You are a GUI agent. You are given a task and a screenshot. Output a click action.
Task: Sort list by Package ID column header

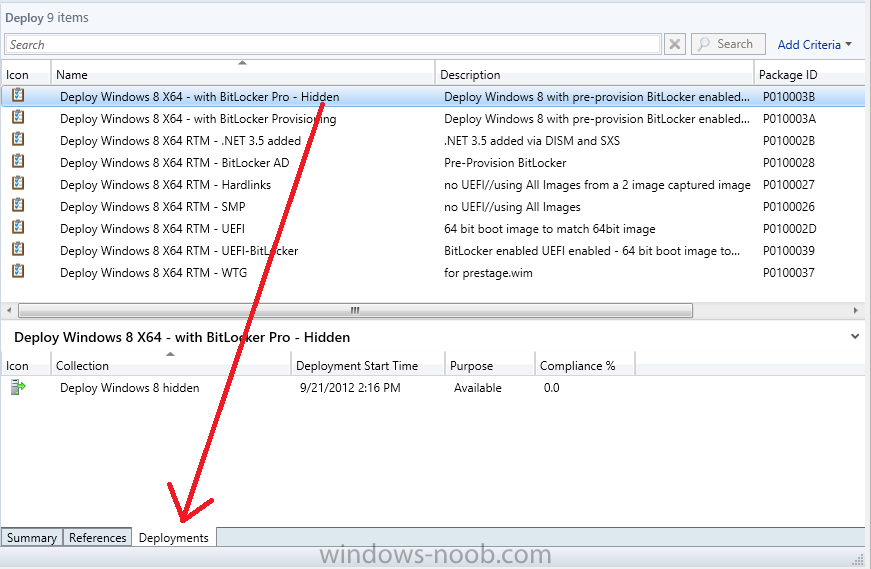(x=811, y=74)
